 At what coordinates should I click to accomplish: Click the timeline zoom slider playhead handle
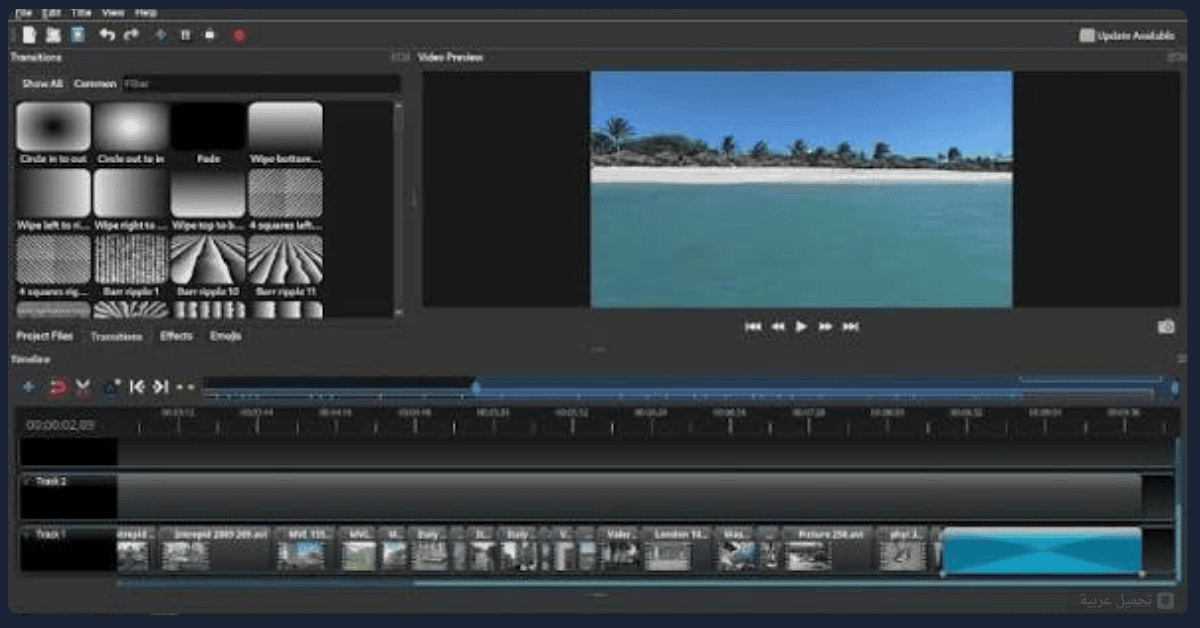476,387
